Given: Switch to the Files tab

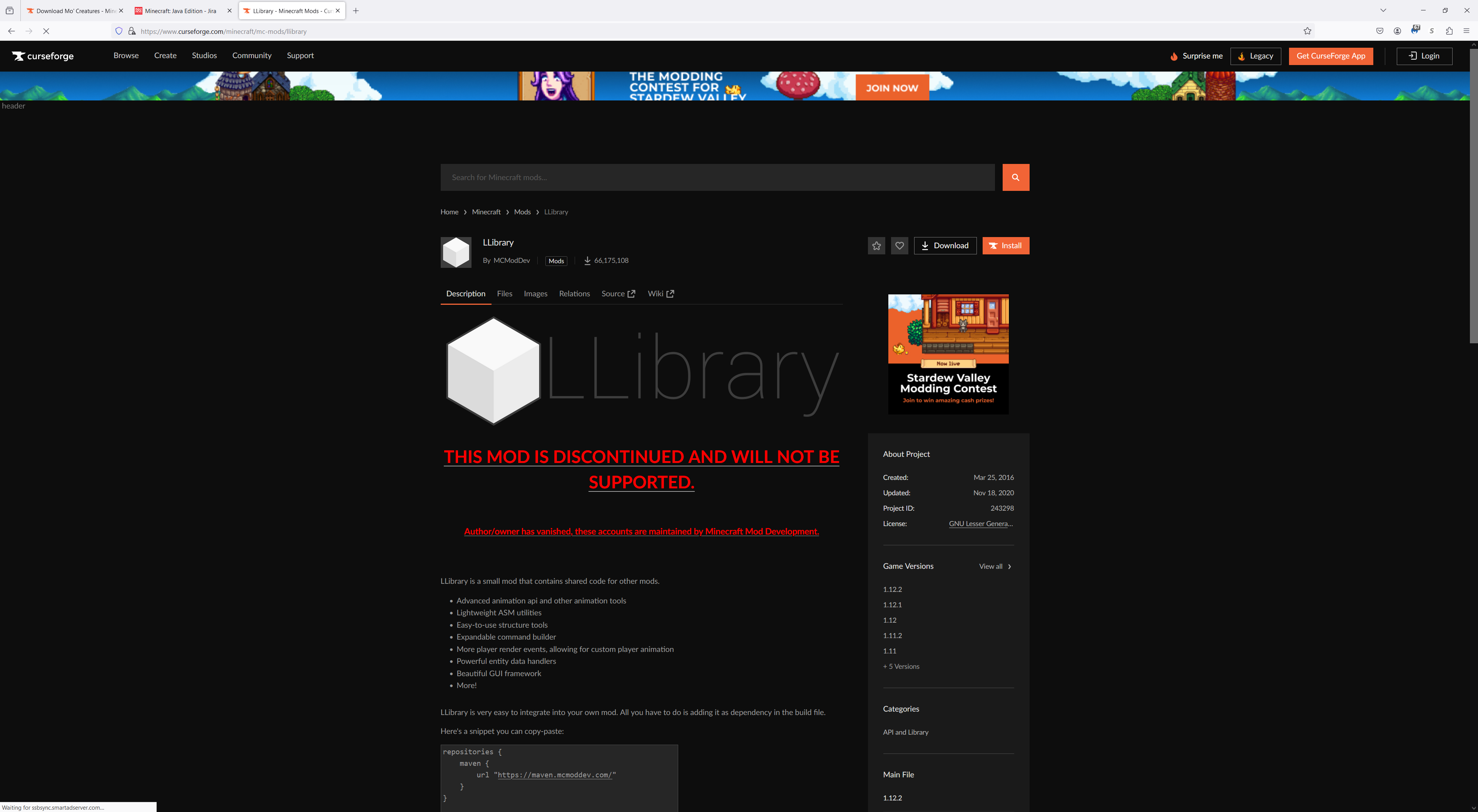Looking at the screenshot, I should coord(504,294).
